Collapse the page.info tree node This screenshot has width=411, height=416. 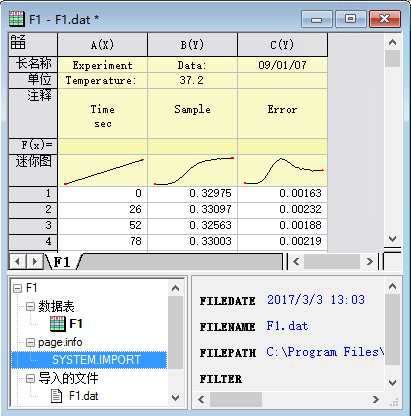click(30, 342)
